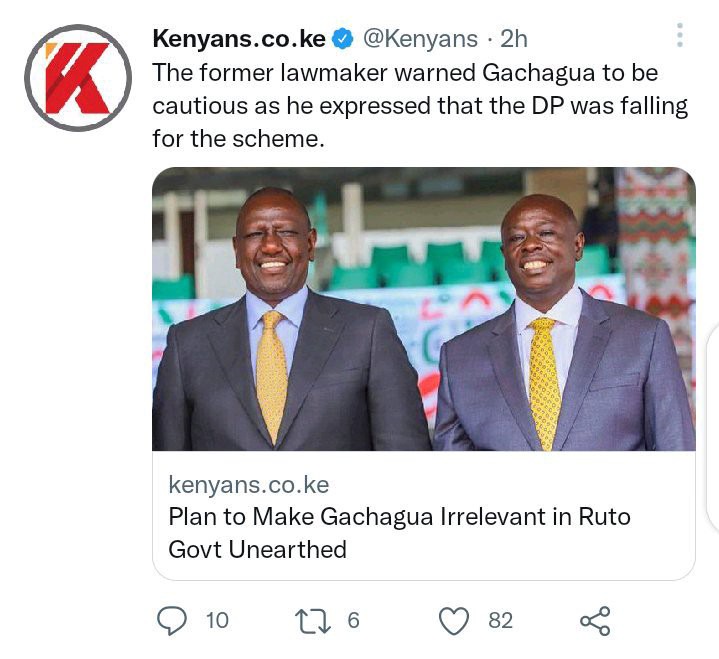Click the tweet text about Gachagua
Screen dimensions: 719x659
click(420, 105)
